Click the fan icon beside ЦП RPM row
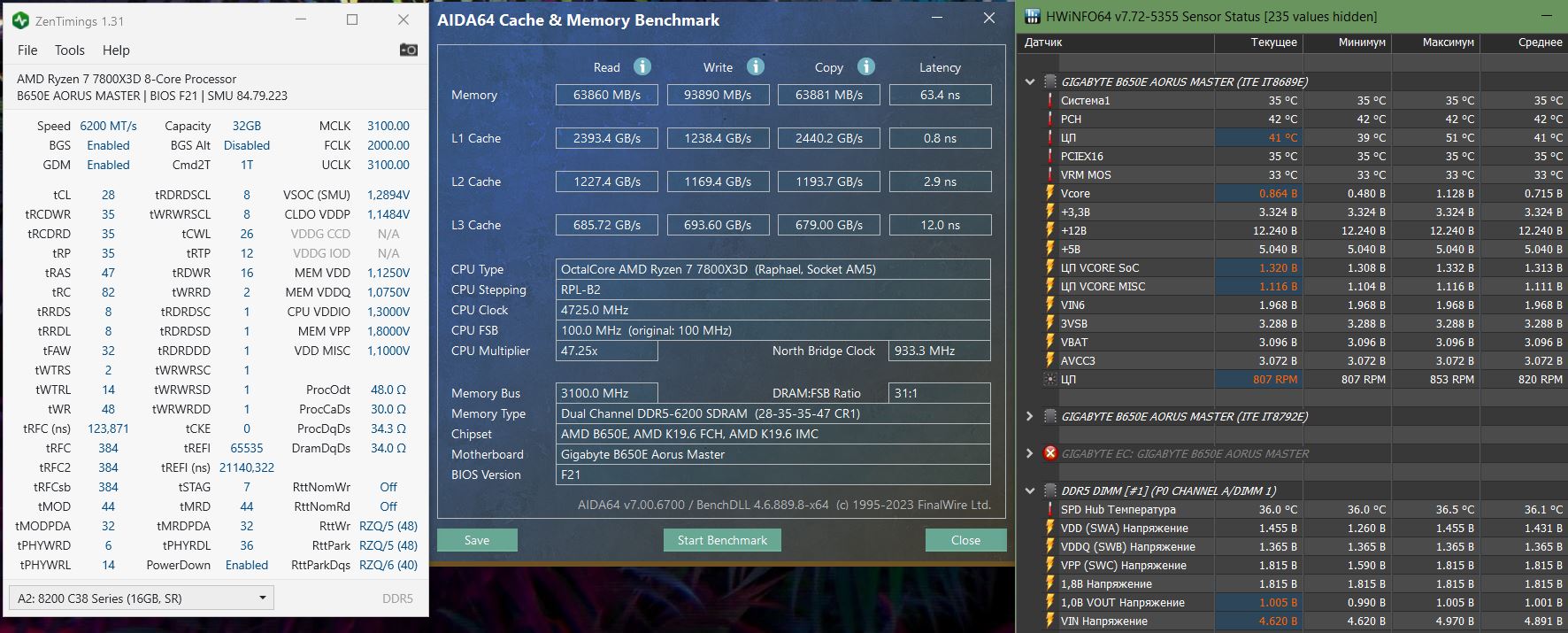1568x633 pixels. [1050, 379]
